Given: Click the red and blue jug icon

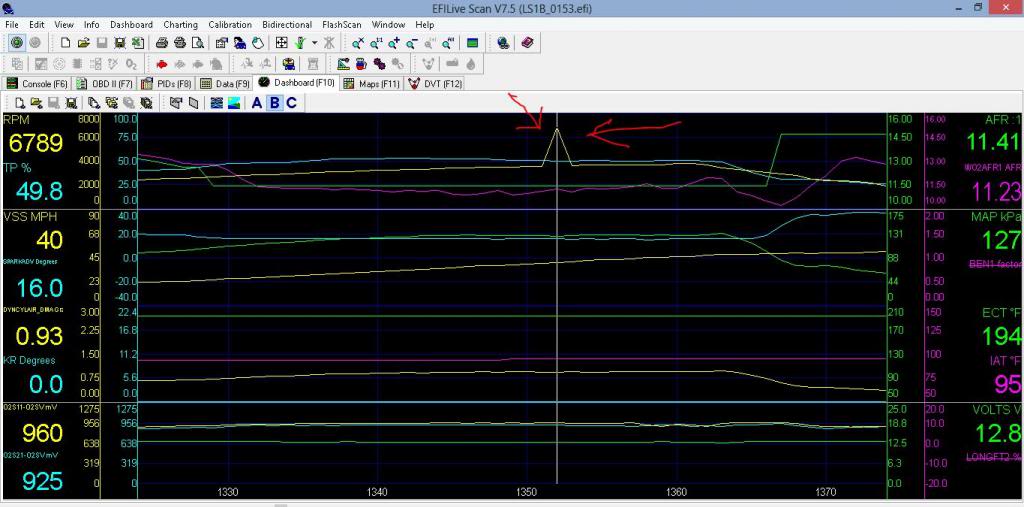Looking at the screenshot, I should (x=360, y=64).
